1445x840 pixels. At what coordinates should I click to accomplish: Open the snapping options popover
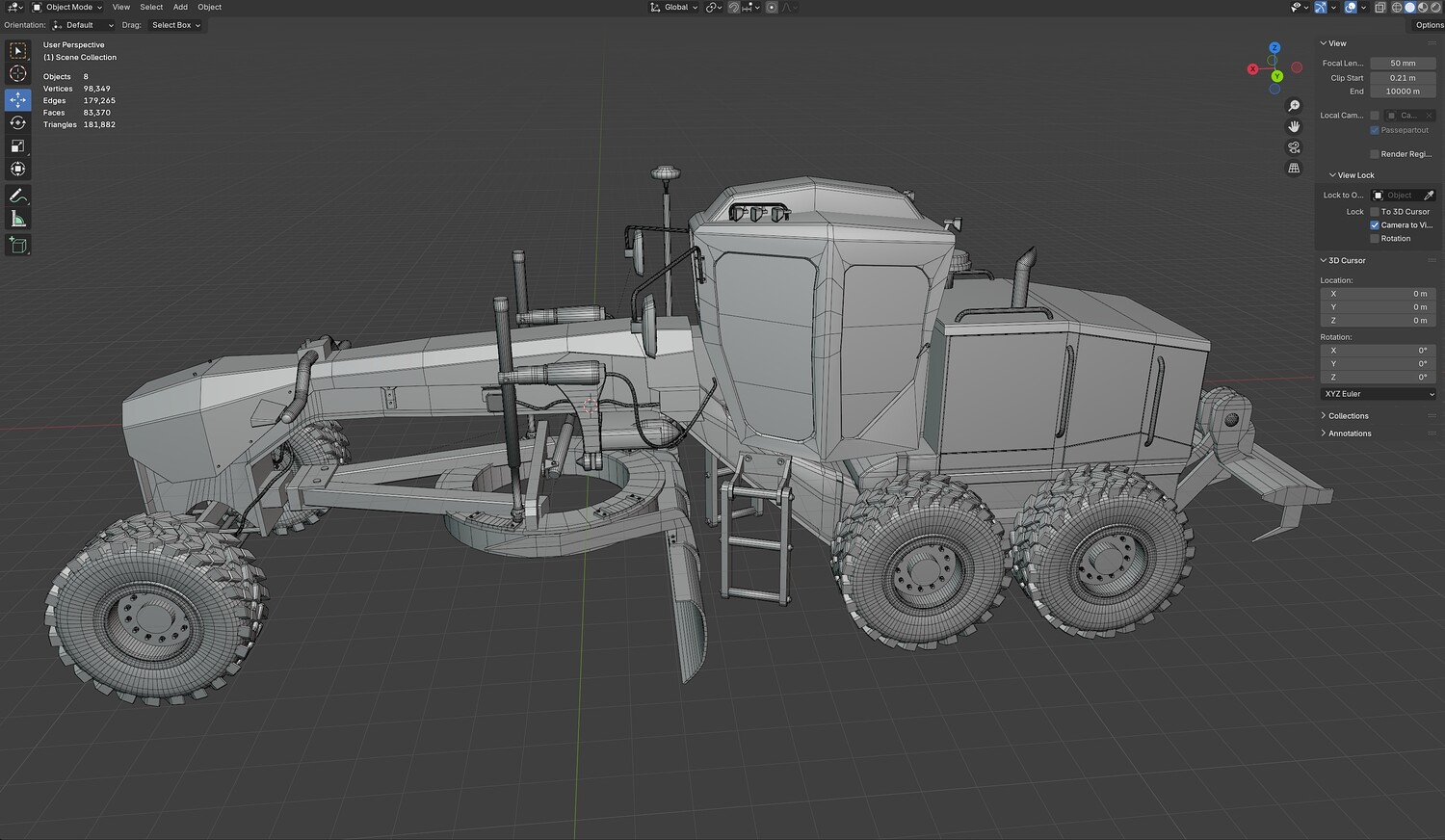[x=750, y=7]
